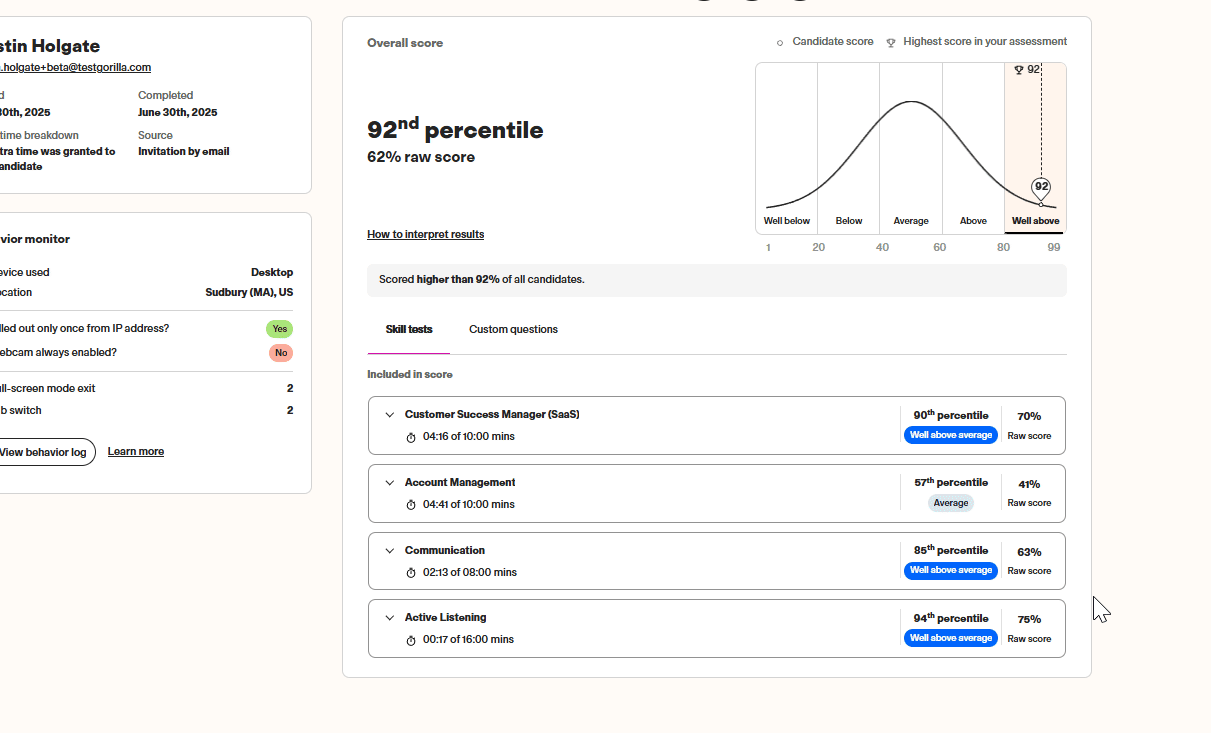The width and height of the screenshot is (1211, 733).
Task: Select the Well above range on the percentile scale
Action: pyautogui.click(x=1034, y=221)
